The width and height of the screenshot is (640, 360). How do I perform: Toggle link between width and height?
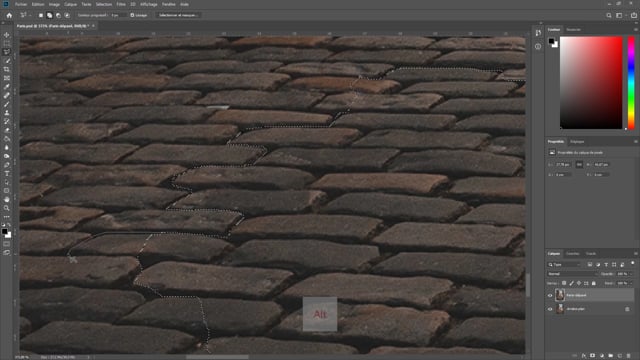[579, 164]
